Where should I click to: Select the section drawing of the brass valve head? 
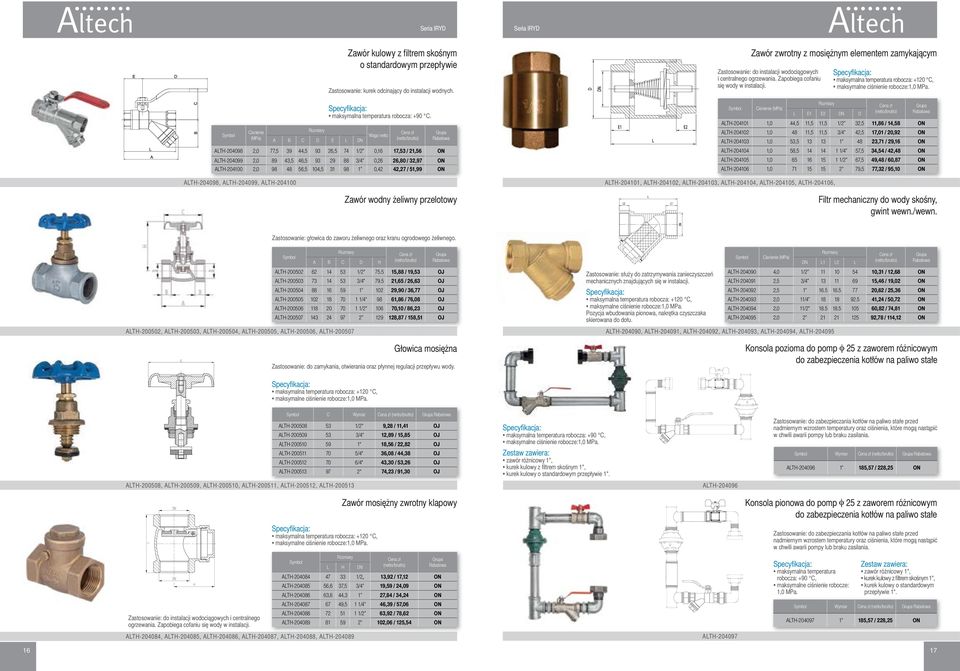click(x=181, y=410)
